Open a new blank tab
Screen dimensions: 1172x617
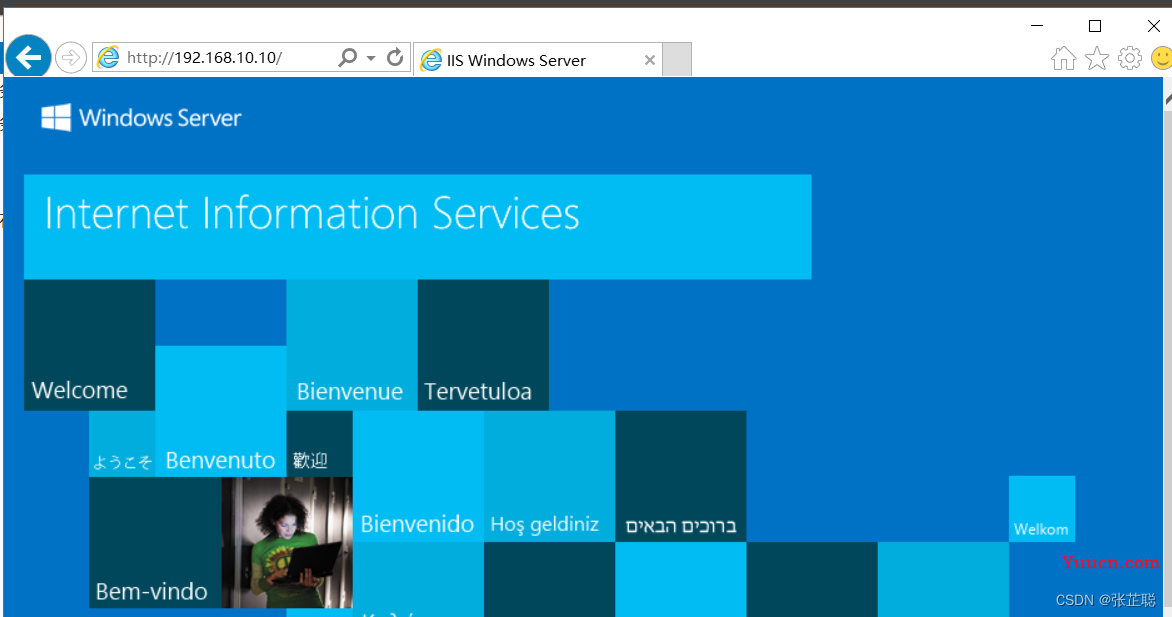pyautogui.click(x=677, y=60)
